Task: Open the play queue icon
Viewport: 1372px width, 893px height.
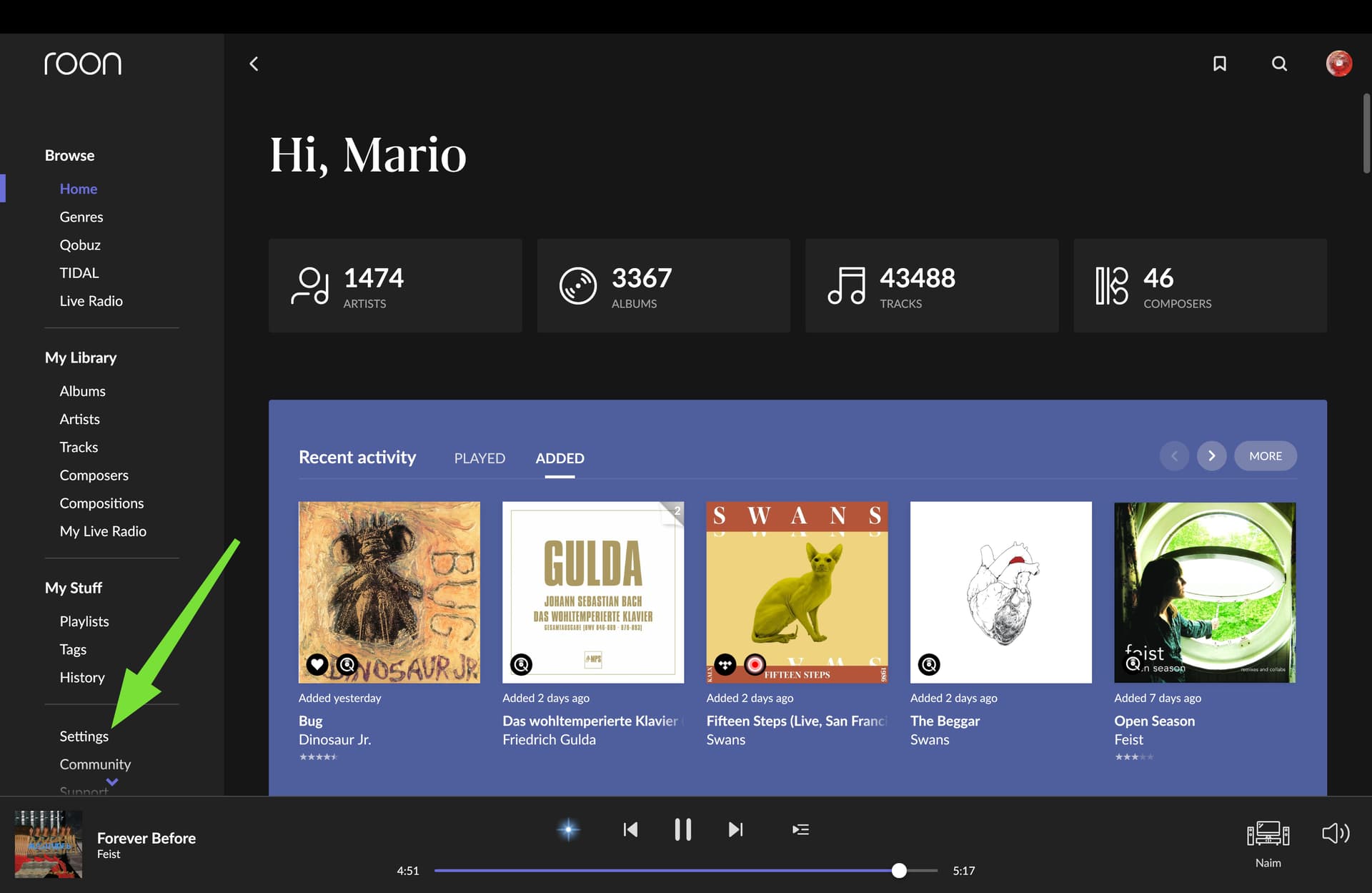Action: pyautogui.click(x=800, y=829)
